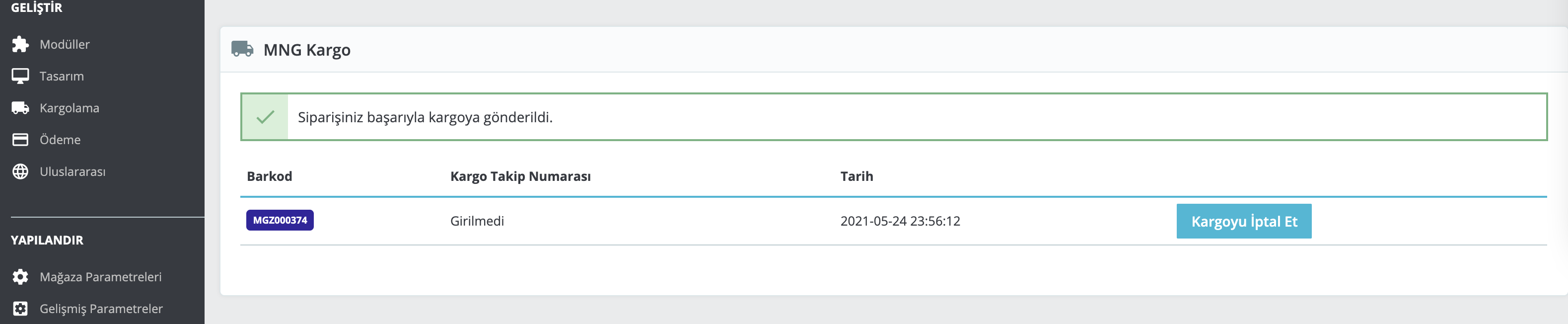Click the Mağaza Parametreleri gear icon
The width and height of the screenshot is (1568, 324).
(20, 277)
